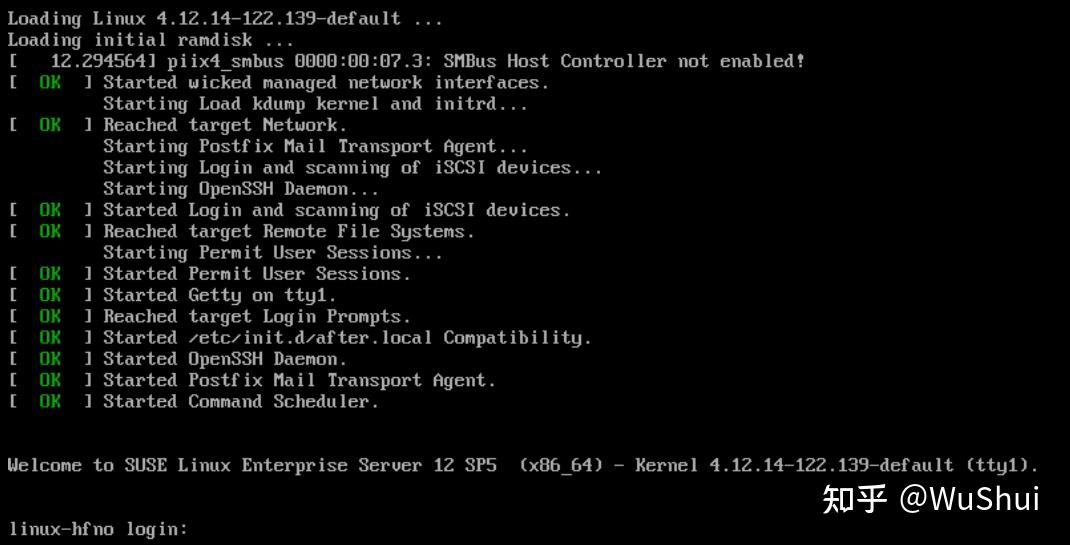The image size is (1070, 545).
Task: Click the green OK beside Command Scheduler
Action: point(50,401)
